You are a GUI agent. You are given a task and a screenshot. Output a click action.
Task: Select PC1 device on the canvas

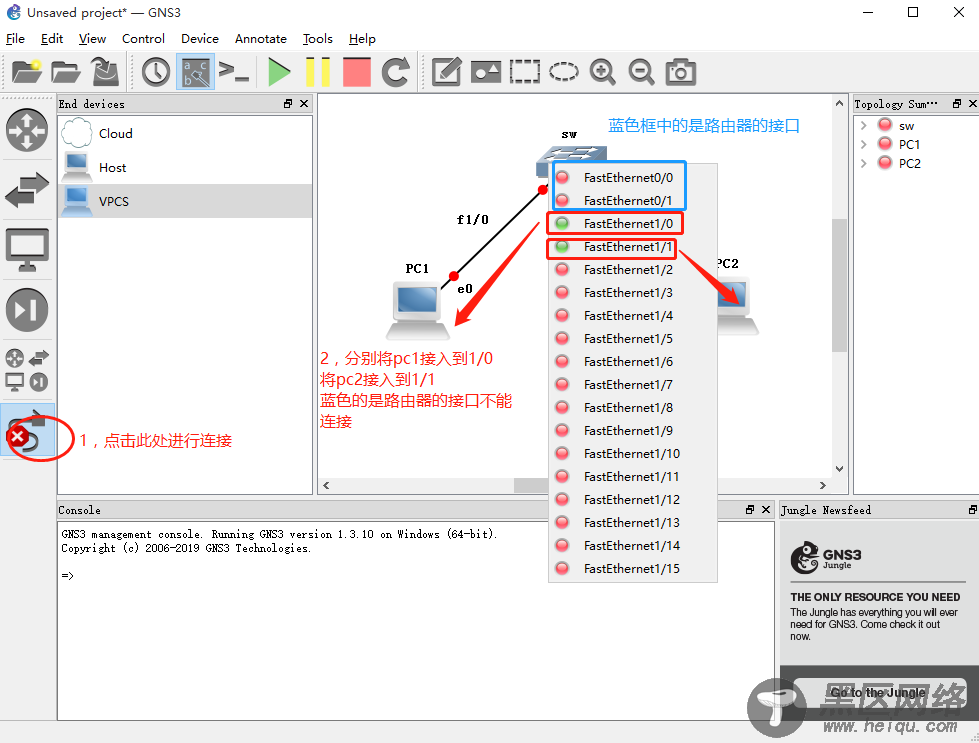point(417,310)
